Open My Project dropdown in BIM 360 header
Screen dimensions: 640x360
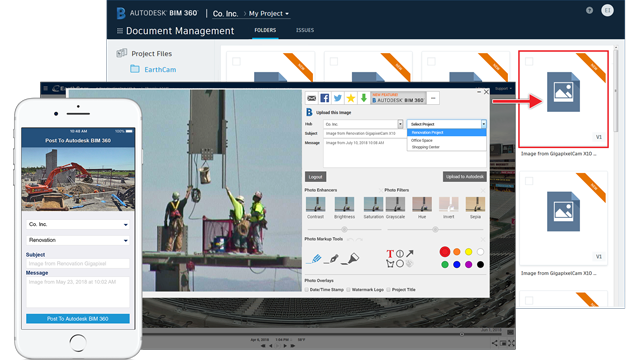269,13
